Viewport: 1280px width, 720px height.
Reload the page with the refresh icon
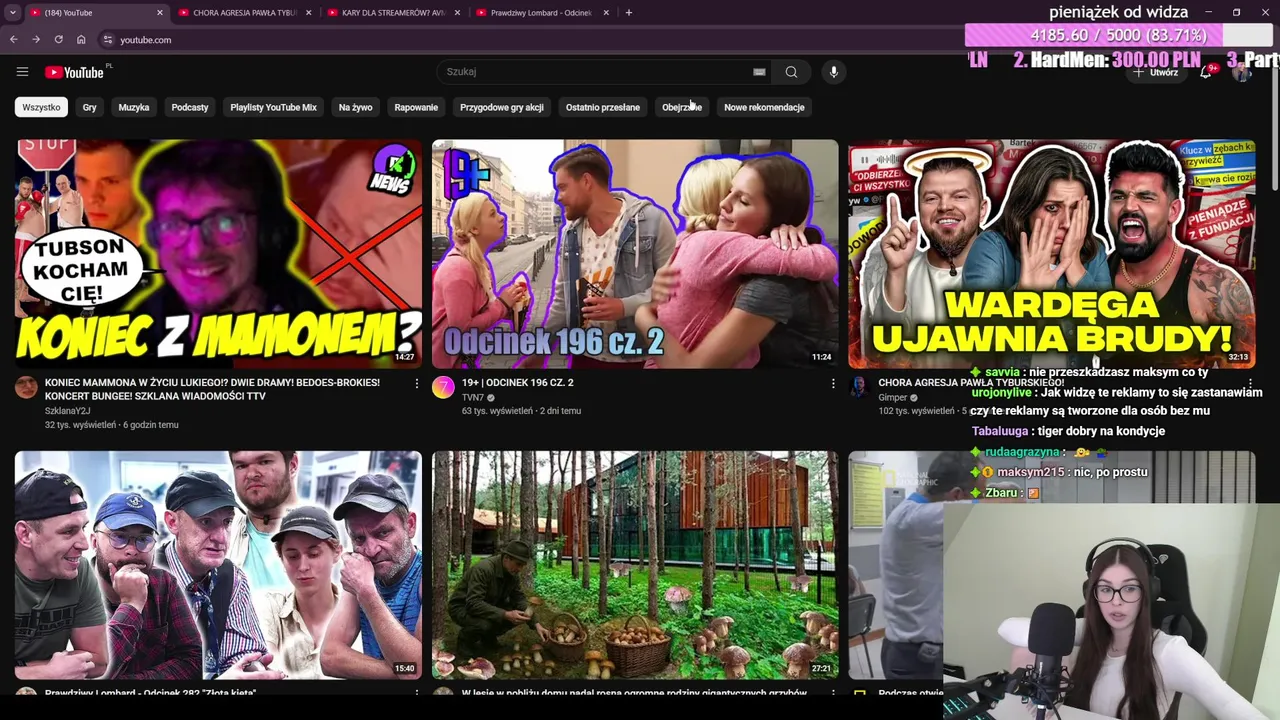click(x=58, y=40)
